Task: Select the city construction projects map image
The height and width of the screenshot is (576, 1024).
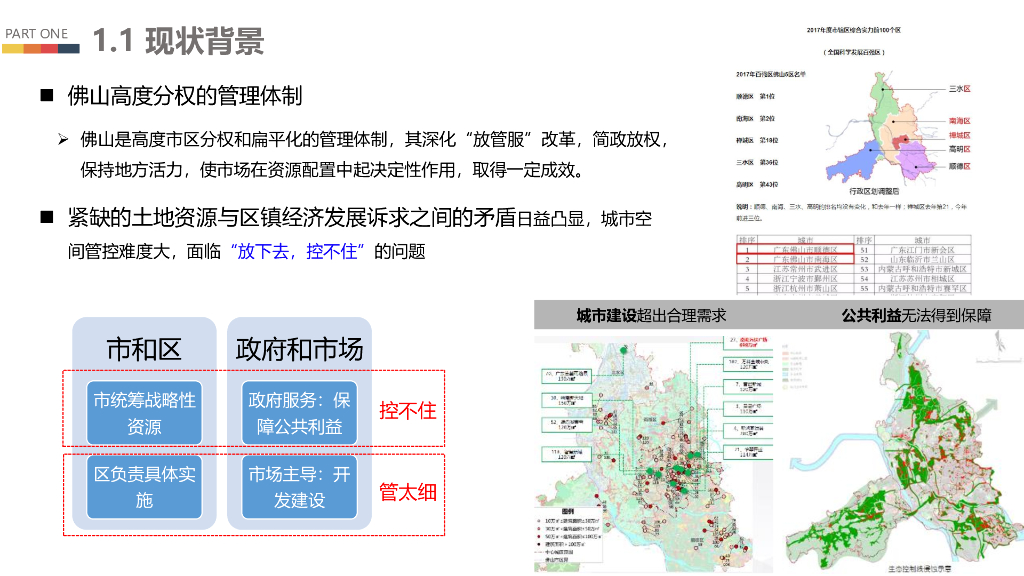Action: [653, 454]
